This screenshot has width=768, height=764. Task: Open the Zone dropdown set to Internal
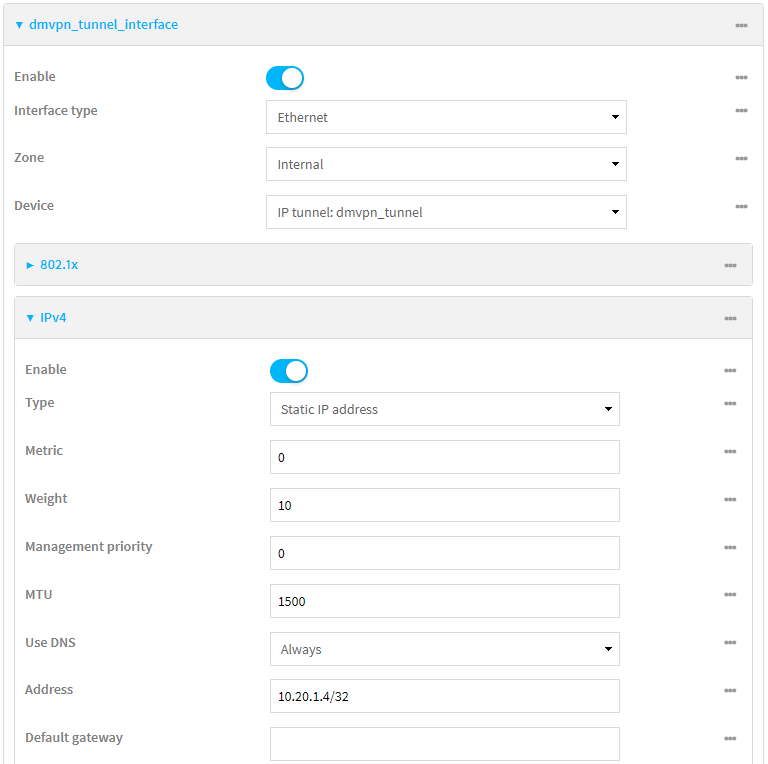point(446,164)
